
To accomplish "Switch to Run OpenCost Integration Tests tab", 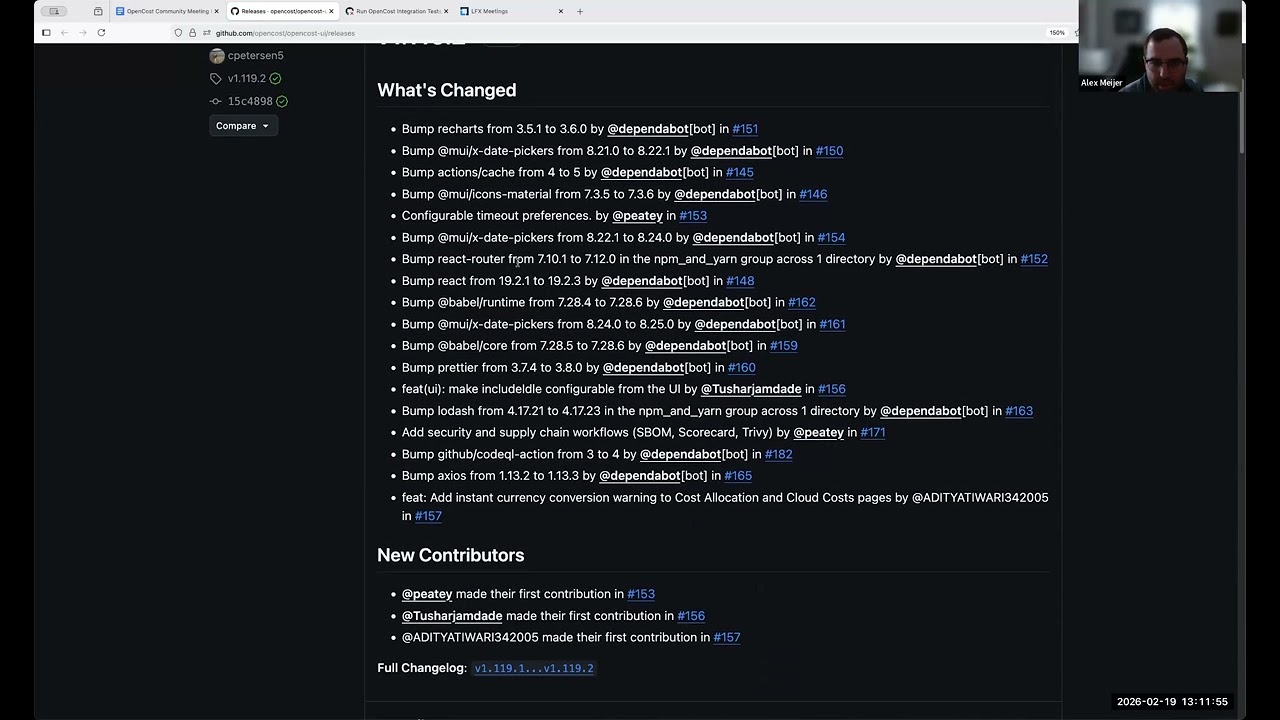I will click(x=398, y=11).
